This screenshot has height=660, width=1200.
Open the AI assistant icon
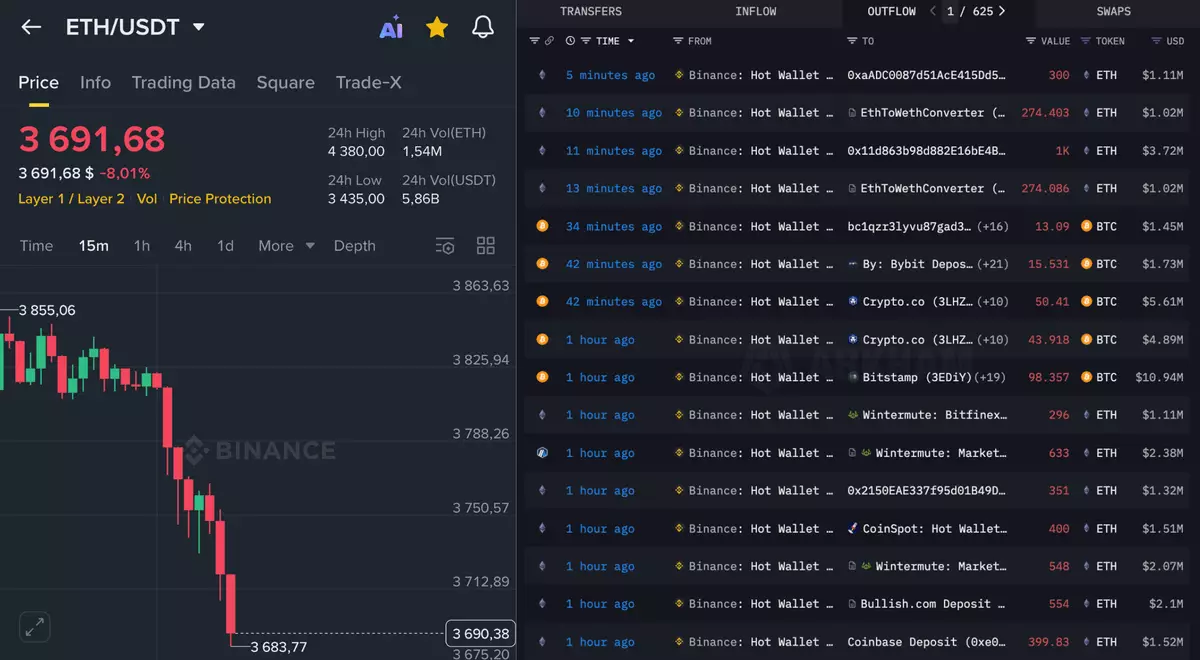click(x=391, y=28)
